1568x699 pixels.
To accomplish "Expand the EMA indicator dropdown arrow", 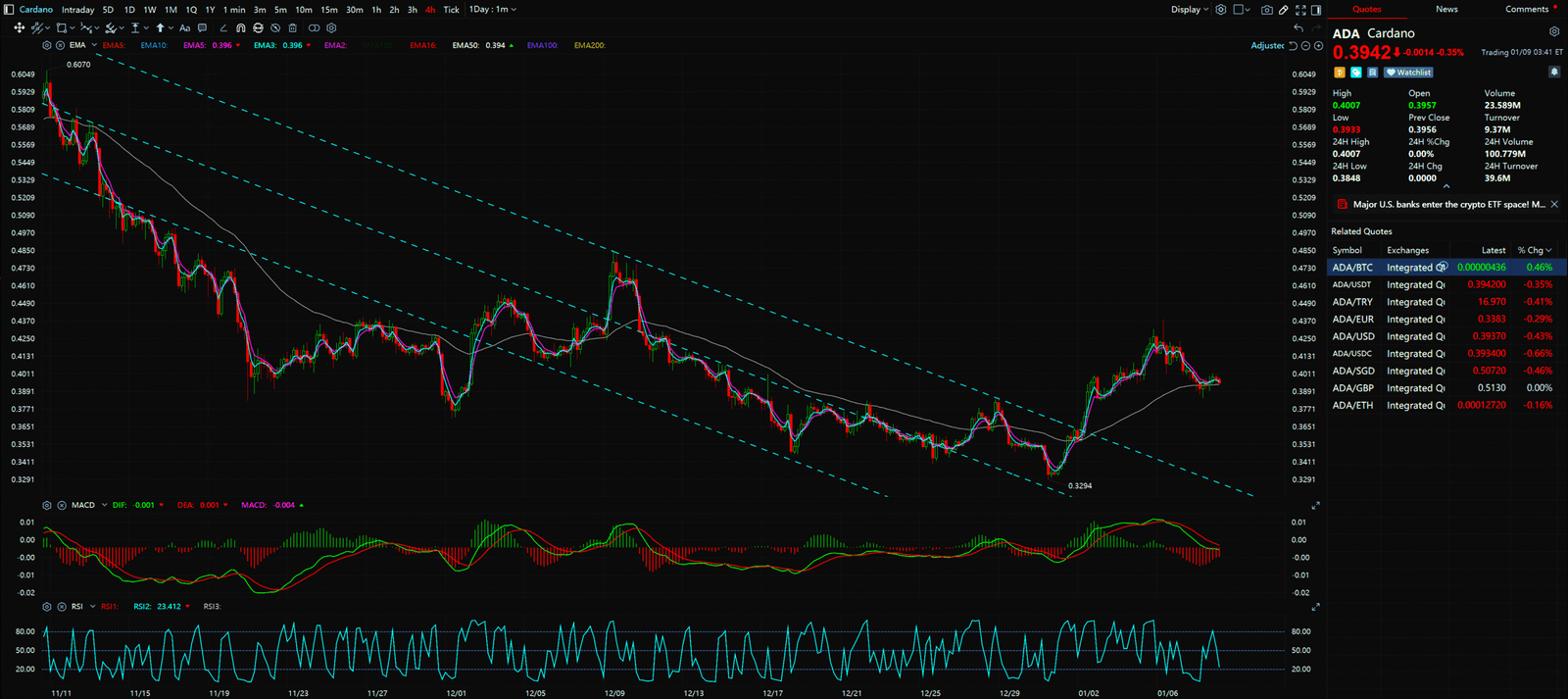I will click(x=94, y=45).
